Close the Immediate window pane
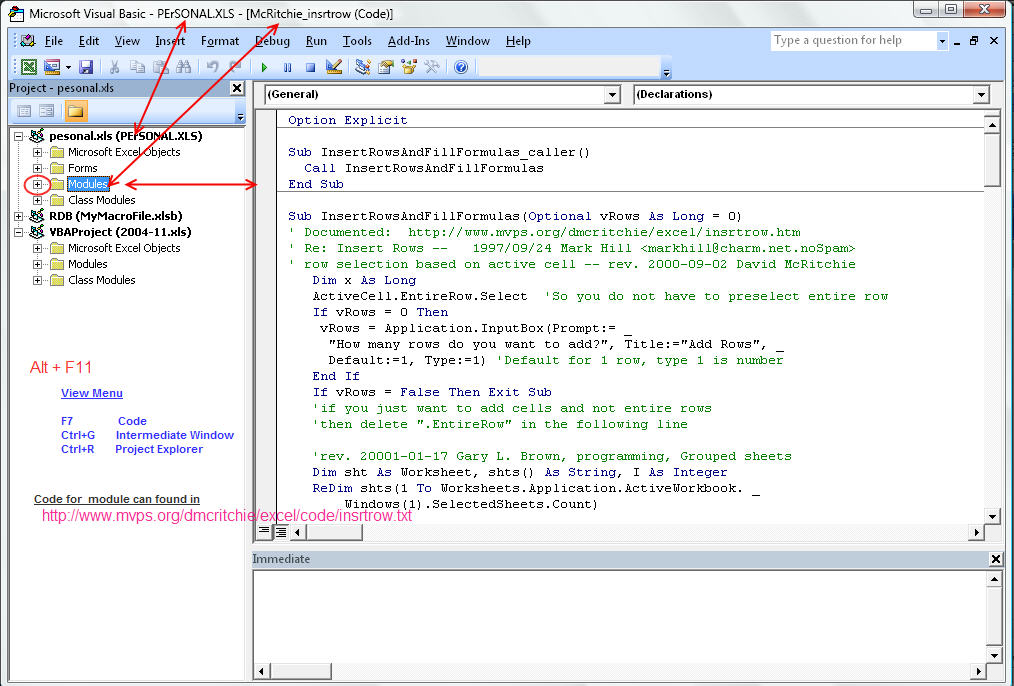This screenshot has width=1014, height=686. pyautogui.click(x=995, y=559)
